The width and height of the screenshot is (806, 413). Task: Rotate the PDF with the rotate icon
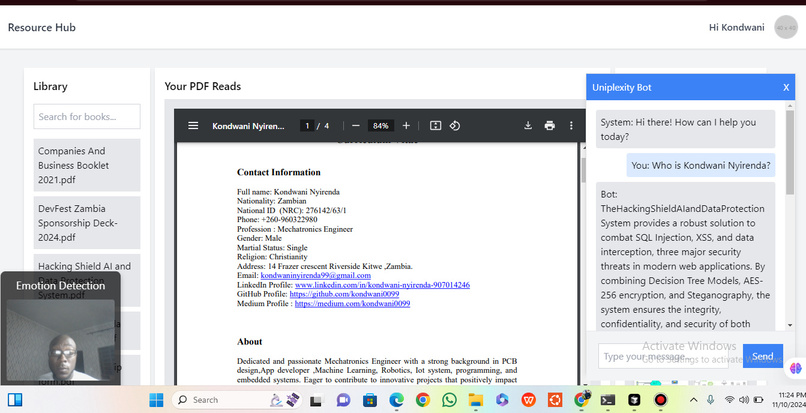[x=454, y=125]
